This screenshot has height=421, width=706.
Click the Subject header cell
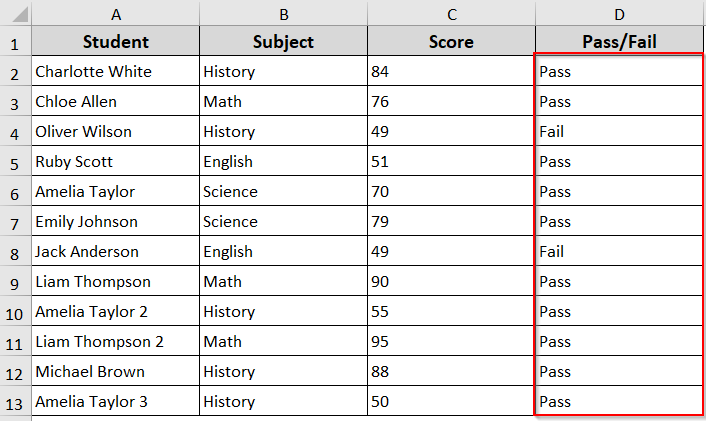[284, 42]
